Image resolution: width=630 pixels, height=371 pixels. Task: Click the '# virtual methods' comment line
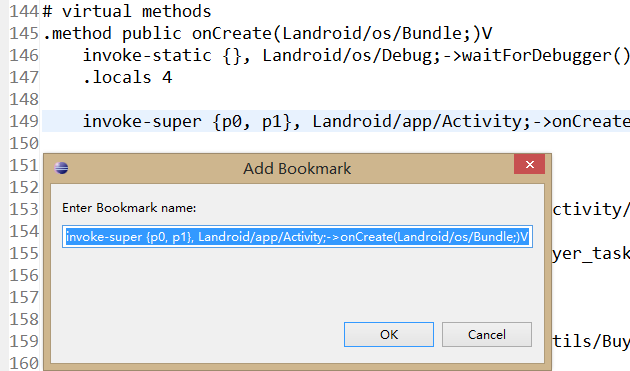[127, 11]
